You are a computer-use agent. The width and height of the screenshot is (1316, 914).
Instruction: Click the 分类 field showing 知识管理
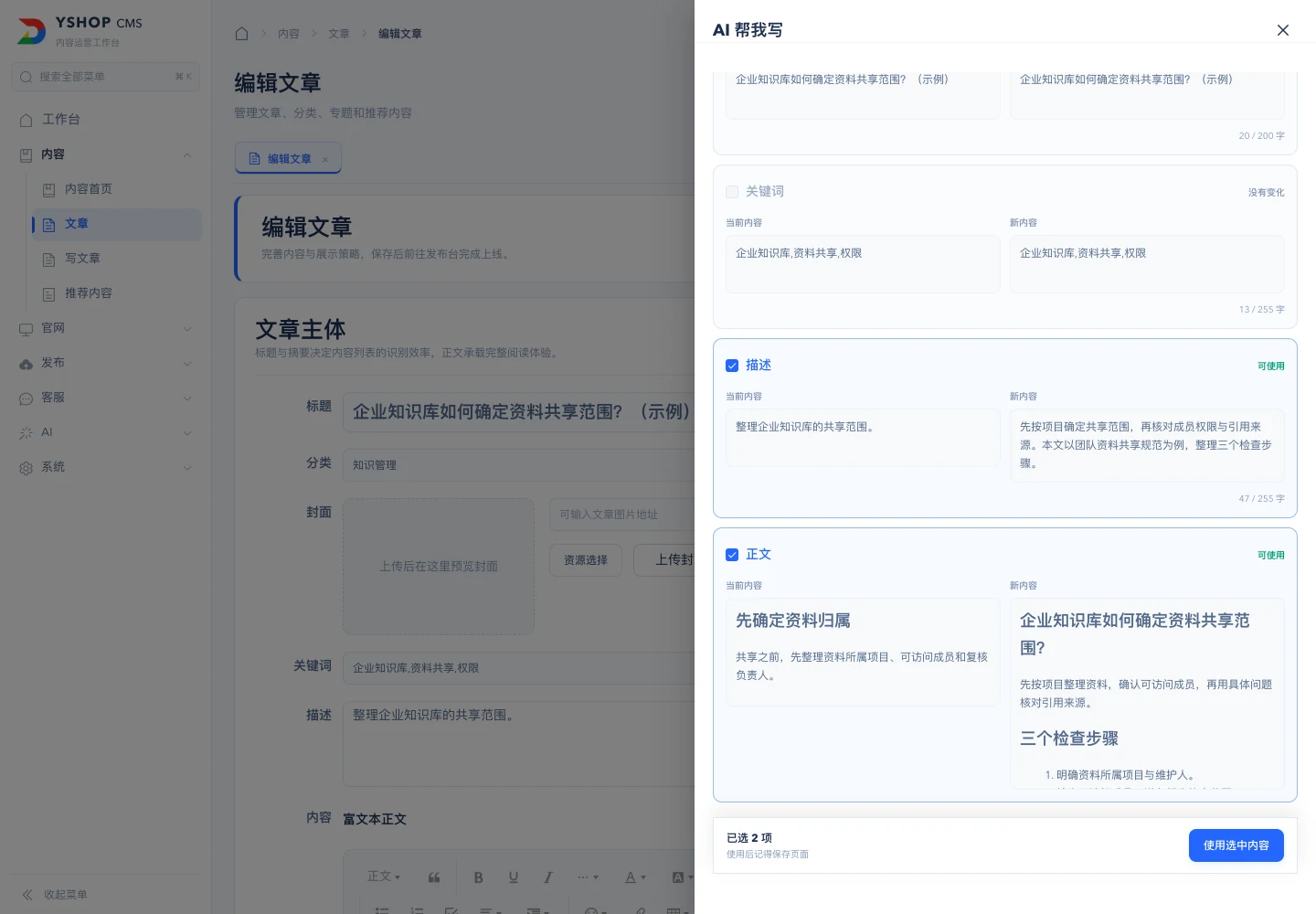coord(518,464)
